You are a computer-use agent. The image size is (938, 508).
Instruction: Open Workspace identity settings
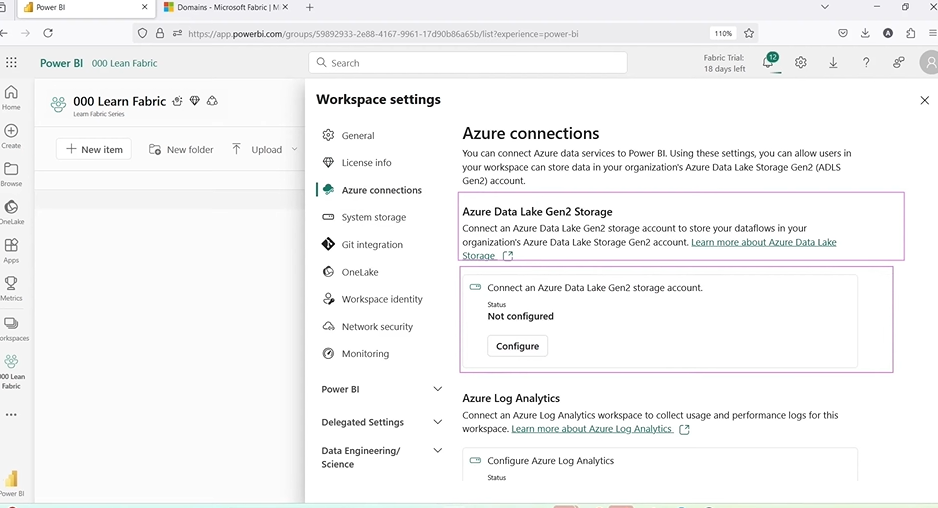coord(382,299)
